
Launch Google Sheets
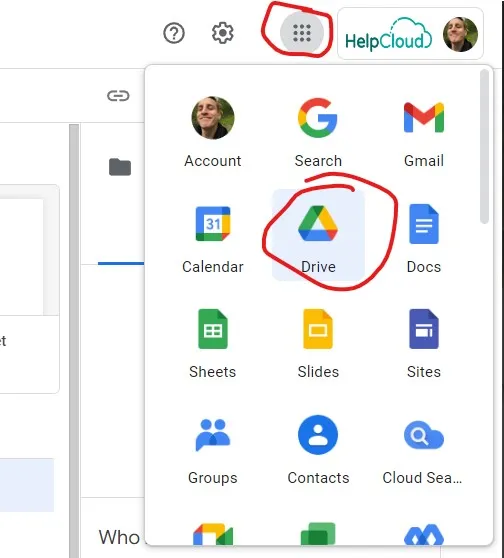[x=213, y=342]
